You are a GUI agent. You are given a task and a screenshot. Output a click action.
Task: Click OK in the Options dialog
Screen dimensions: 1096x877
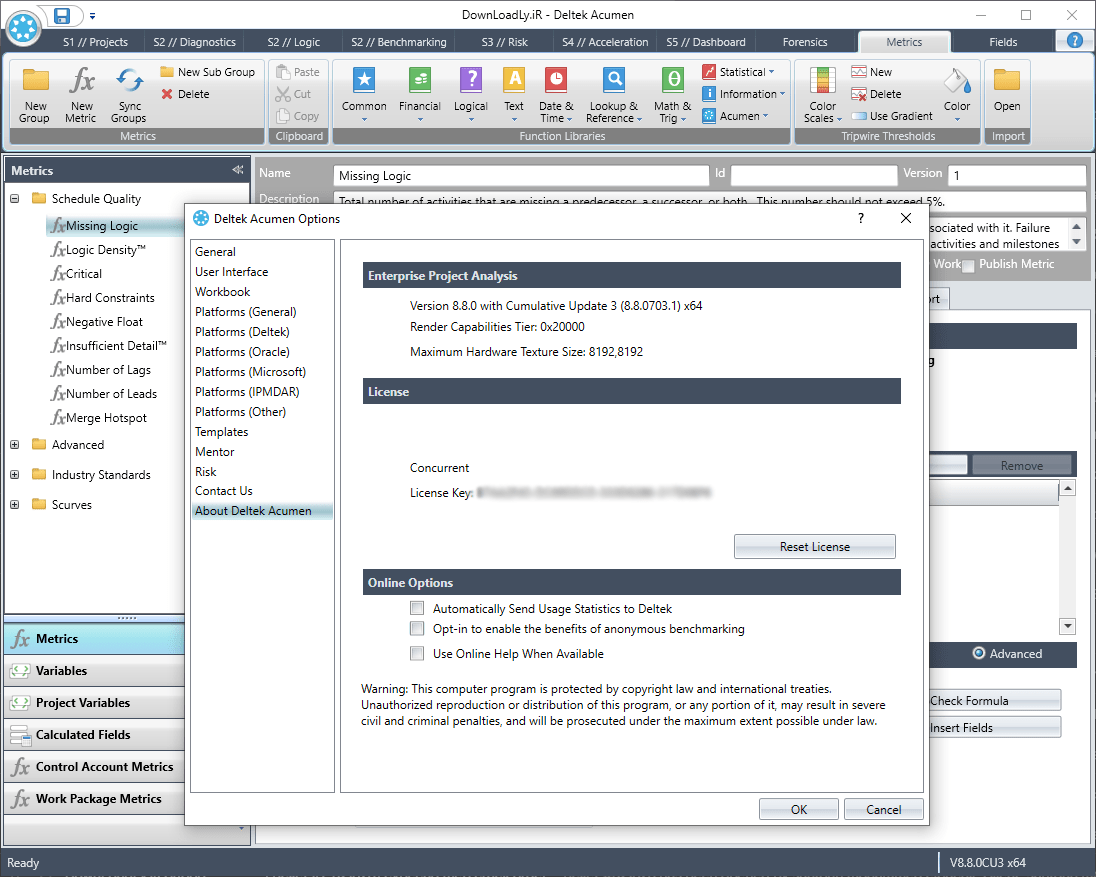798,809
